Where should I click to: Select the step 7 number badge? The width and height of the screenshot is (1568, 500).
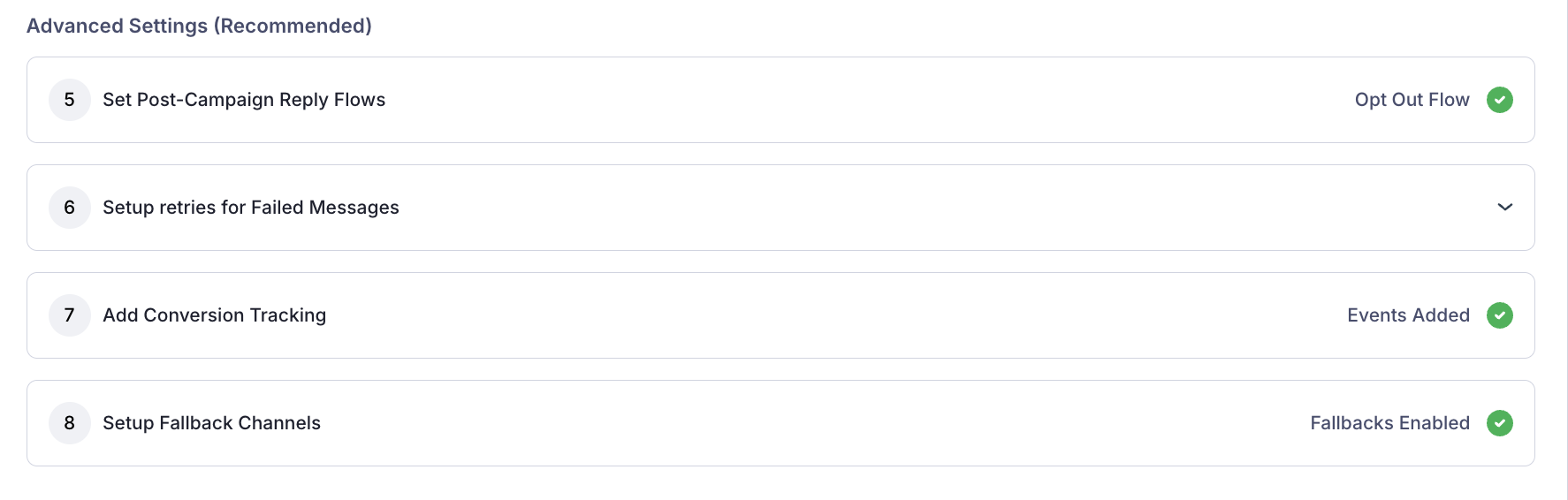pos(70,315)
